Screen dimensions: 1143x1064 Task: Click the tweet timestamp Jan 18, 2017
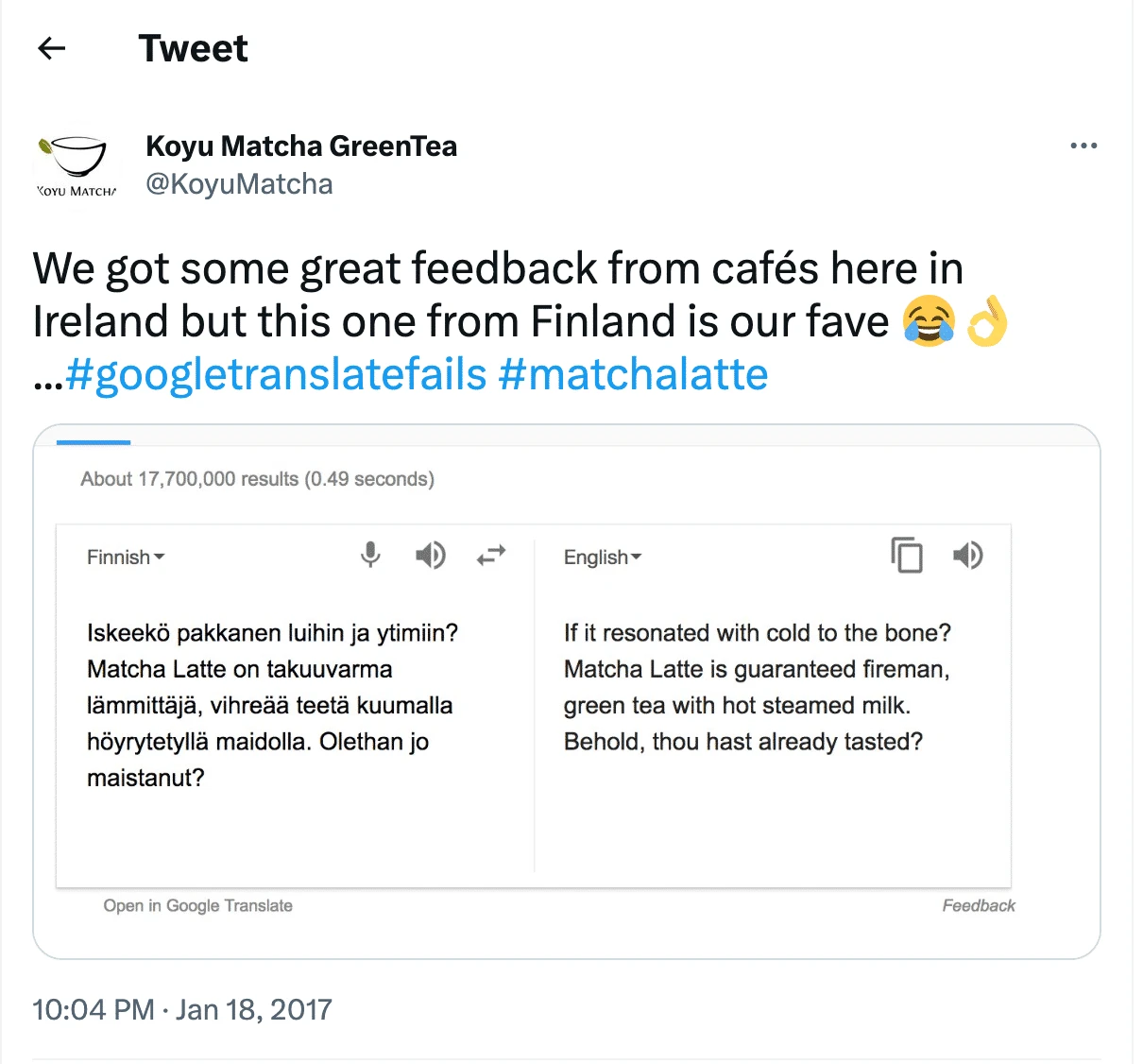click(181, 1009)
